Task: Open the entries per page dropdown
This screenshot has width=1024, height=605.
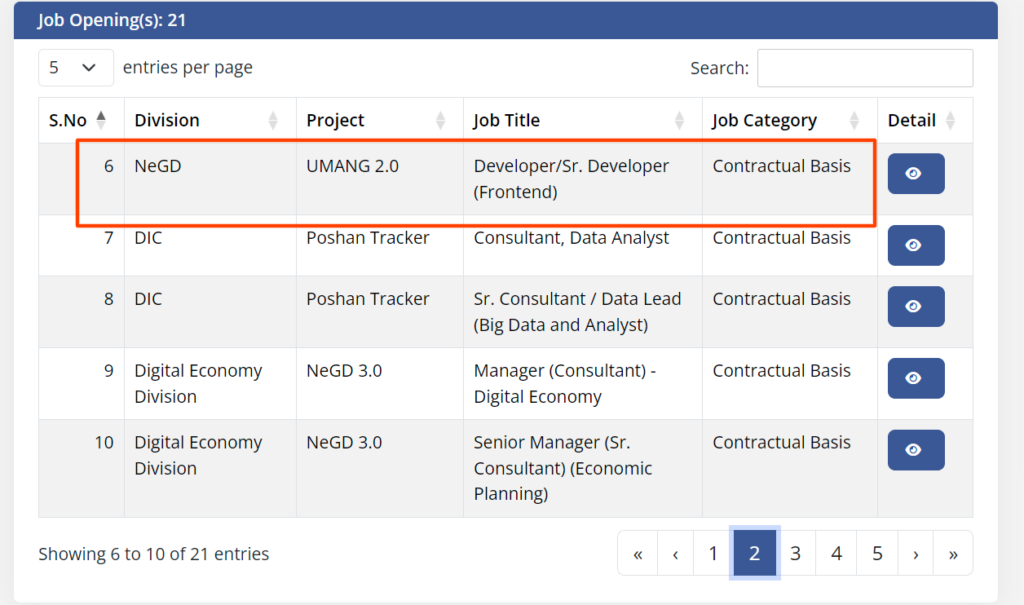Action: 76,67
